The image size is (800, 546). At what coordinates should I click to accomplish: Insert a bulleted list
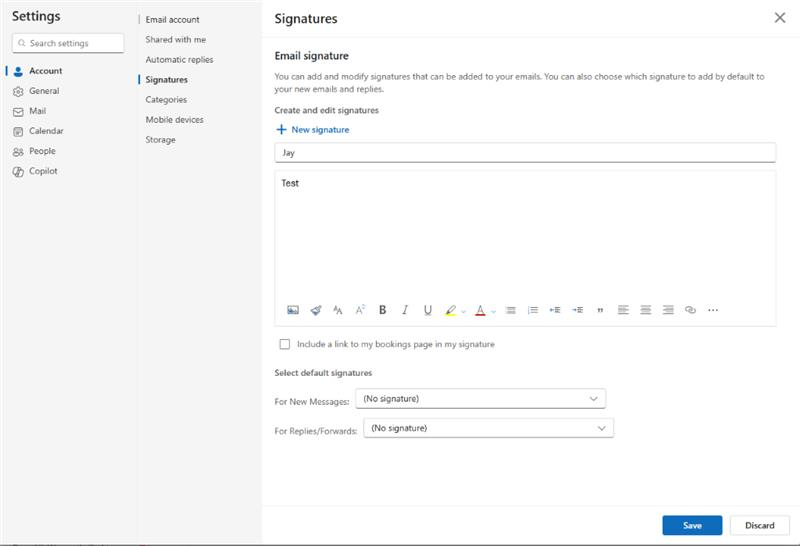tap(511, 310)
